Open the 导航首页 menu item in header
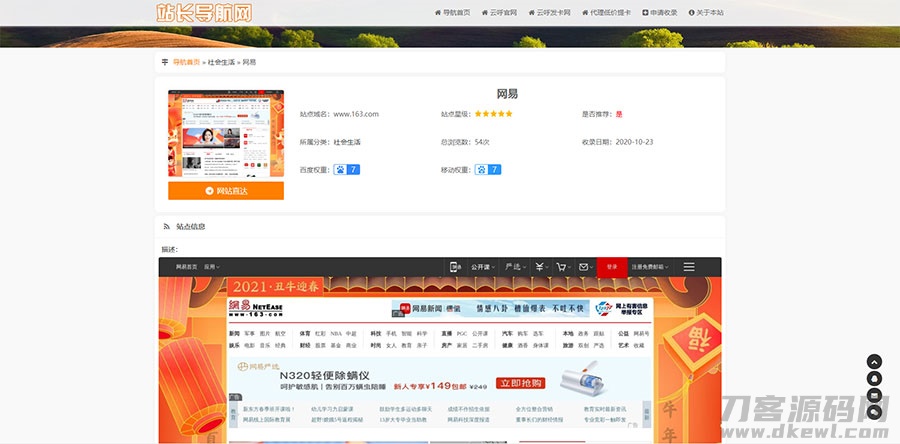 [451, 13]
